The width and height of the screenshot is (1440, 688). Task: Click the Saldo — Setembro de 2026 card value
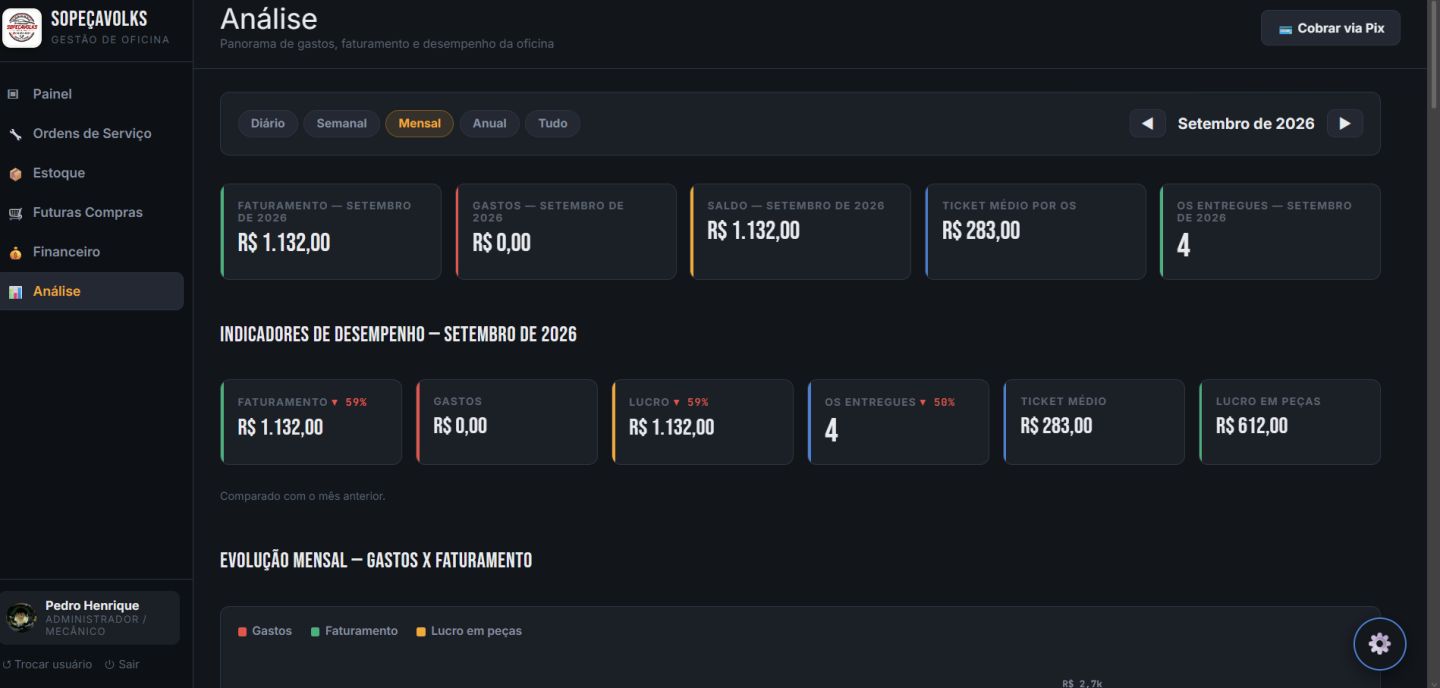point(754,231)
